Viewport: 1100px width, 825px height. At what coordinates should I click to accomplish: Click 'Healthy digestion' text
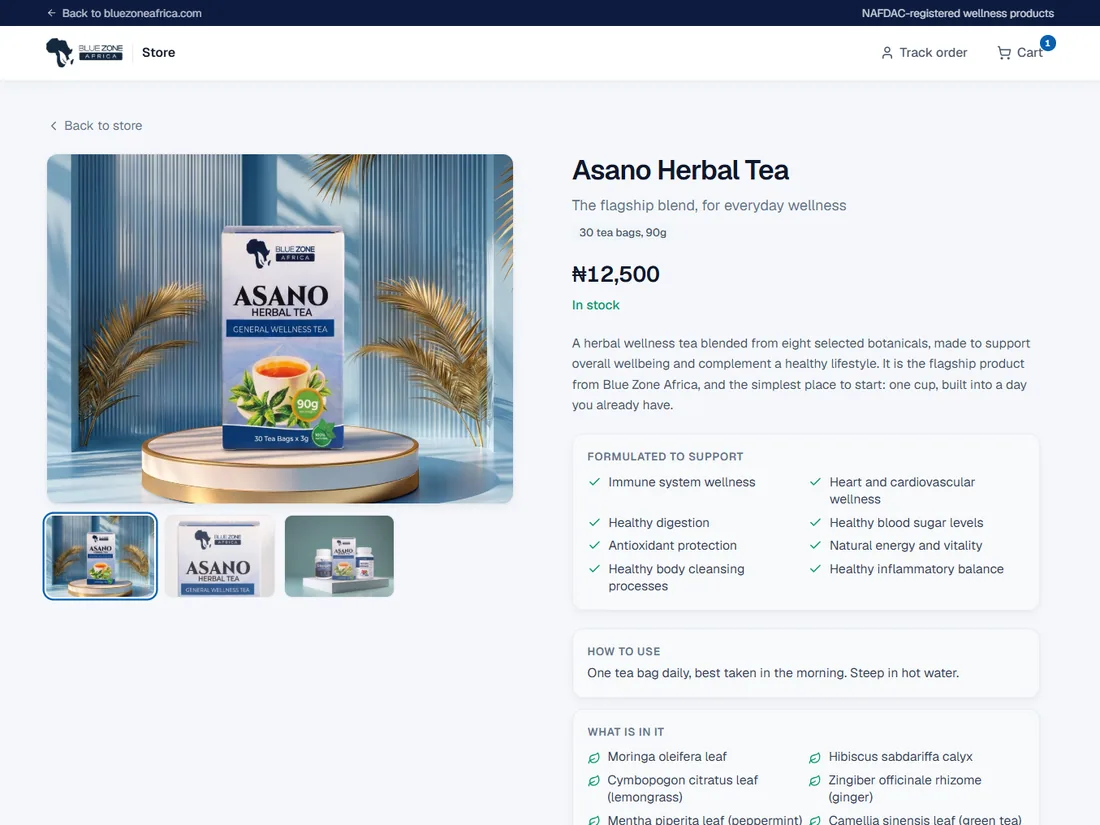(x=659, y=523)
